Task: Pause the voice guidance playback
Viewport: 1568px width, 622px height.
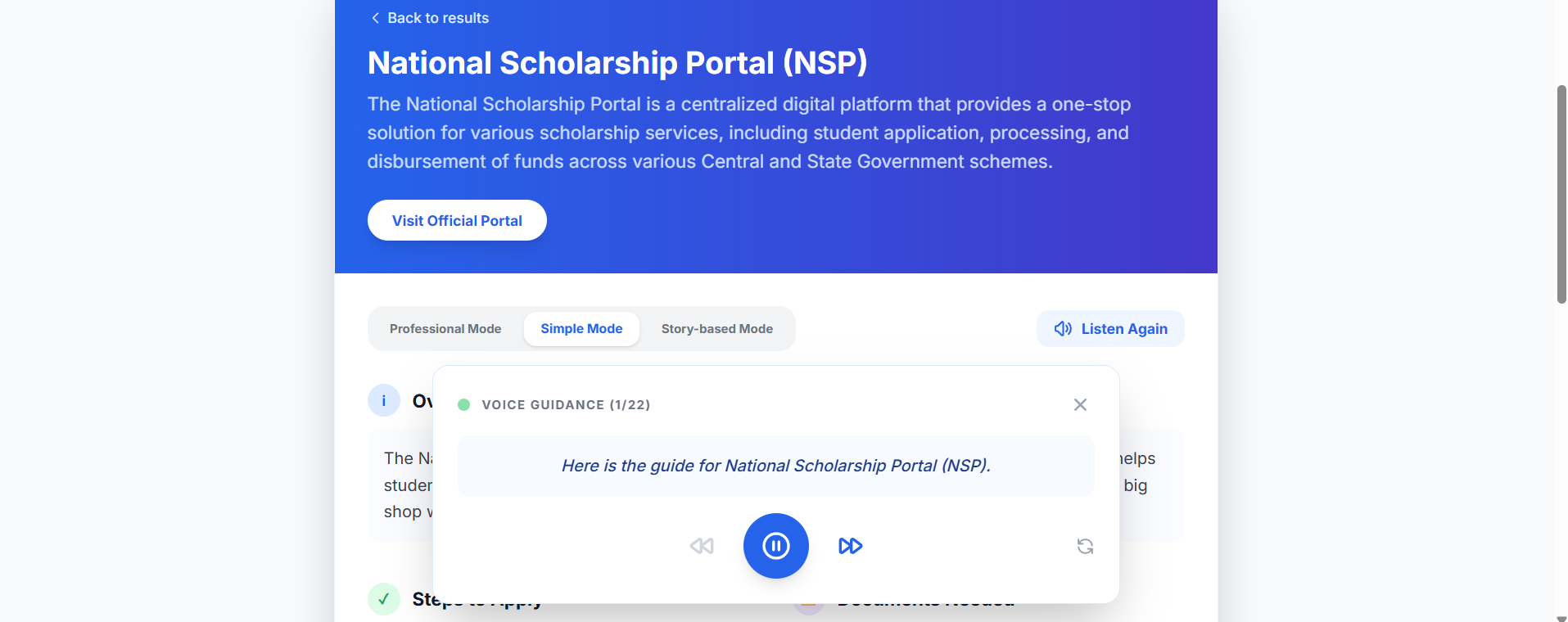Action: click(x=775, y=546)
